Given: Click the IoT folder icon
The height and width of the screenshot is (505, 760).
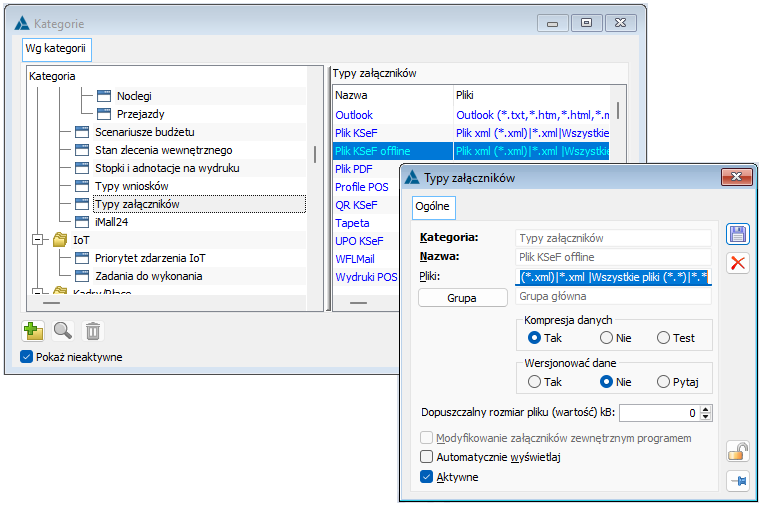Looking at the screenshot, I should tap(60, 240).
